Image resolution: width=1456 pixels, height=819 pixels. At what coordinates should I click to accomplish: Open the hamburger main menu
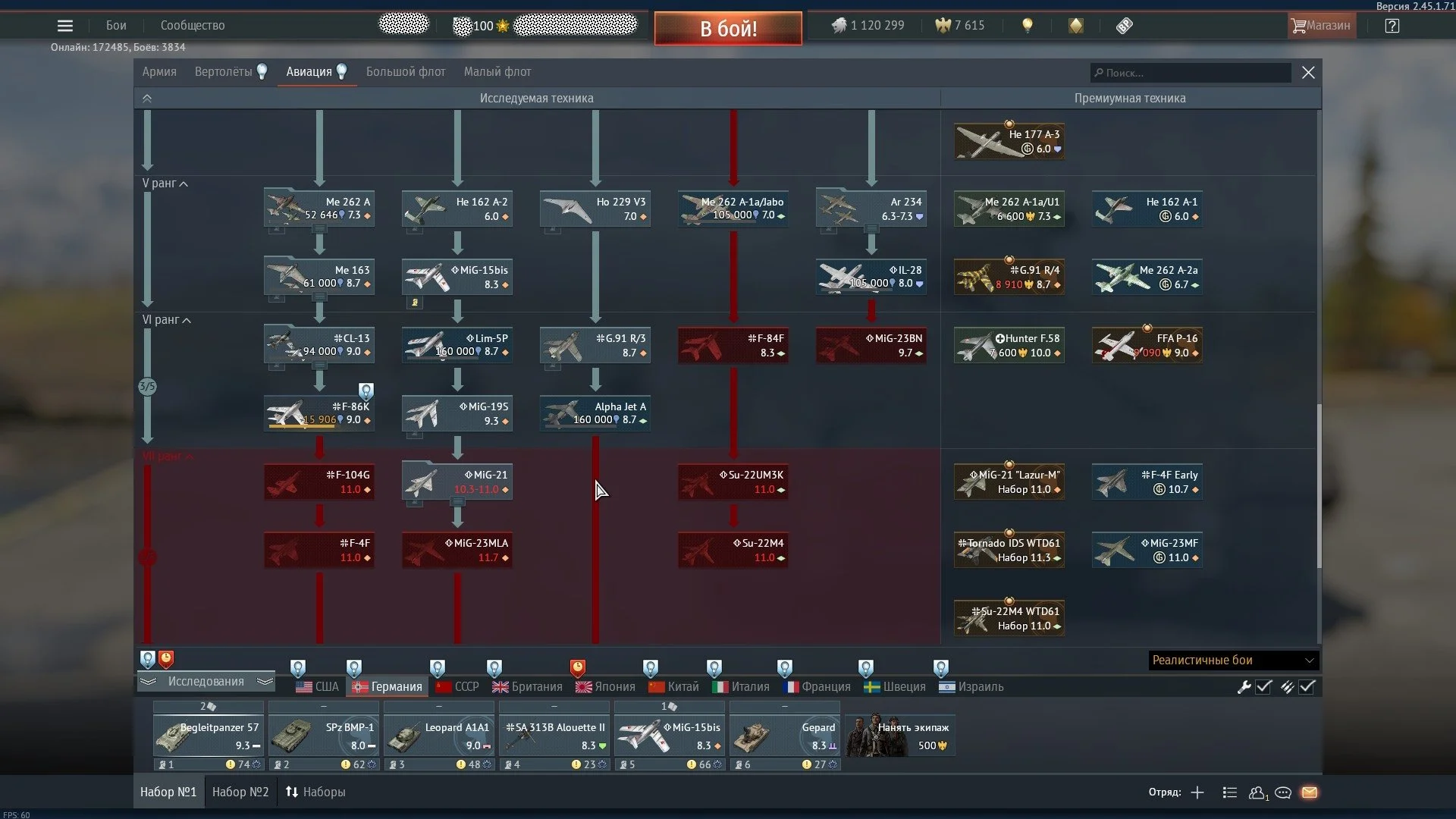(65, 26)
